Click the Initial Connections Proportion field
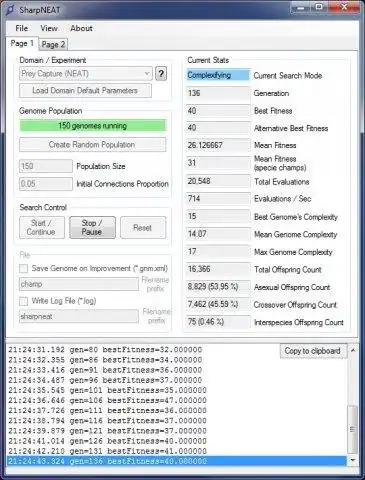This screenshot has height=480, width=365. 46,184
